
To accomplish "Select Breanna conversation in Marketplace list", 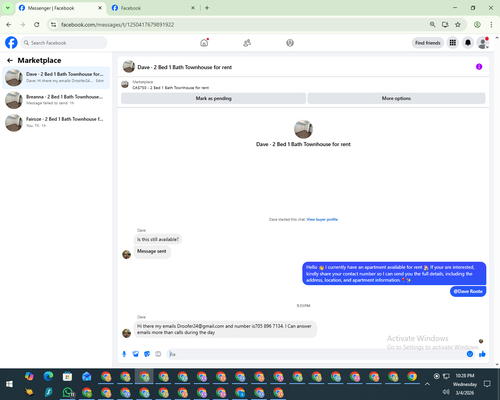I will tap(56, 100).
